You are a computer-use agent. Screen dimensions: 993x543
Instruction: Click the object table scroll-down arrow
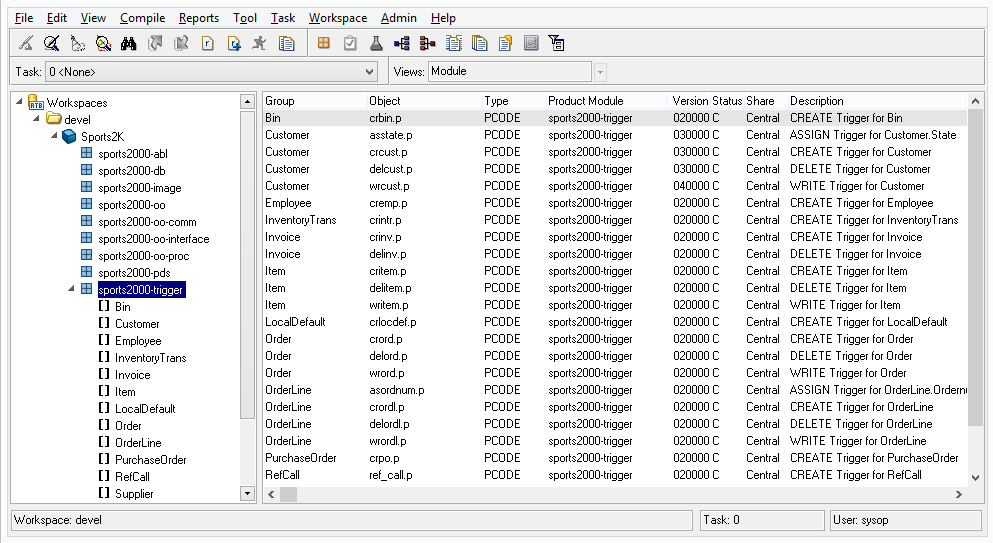(975, 478)
